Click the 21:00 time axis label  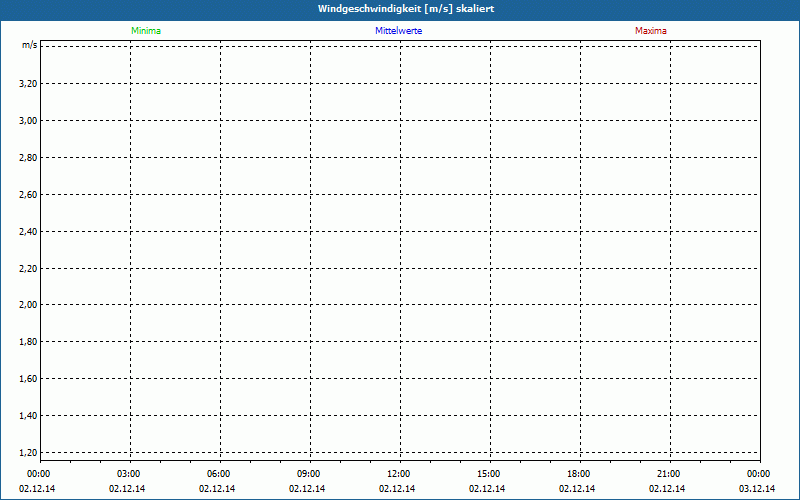[668, 474]
